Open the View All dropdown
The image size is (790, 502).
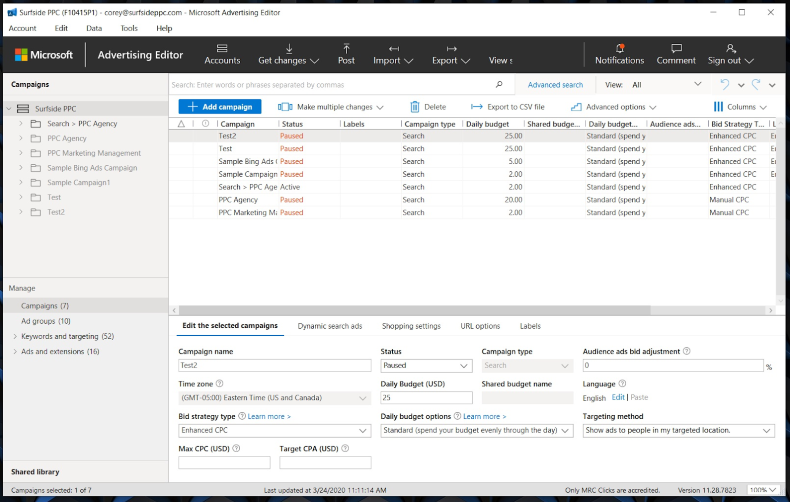tap(666, 85)
